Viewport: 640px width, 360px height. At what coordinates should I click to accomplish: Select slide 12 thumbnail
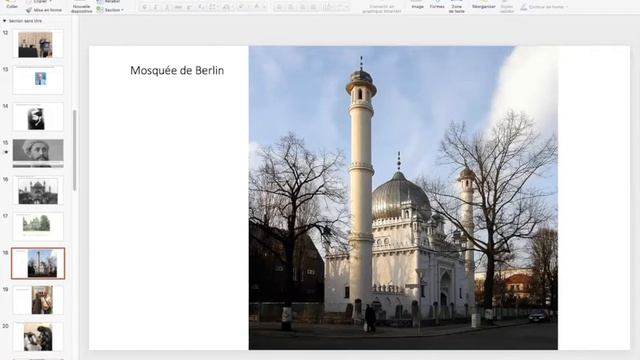[38, 44]
